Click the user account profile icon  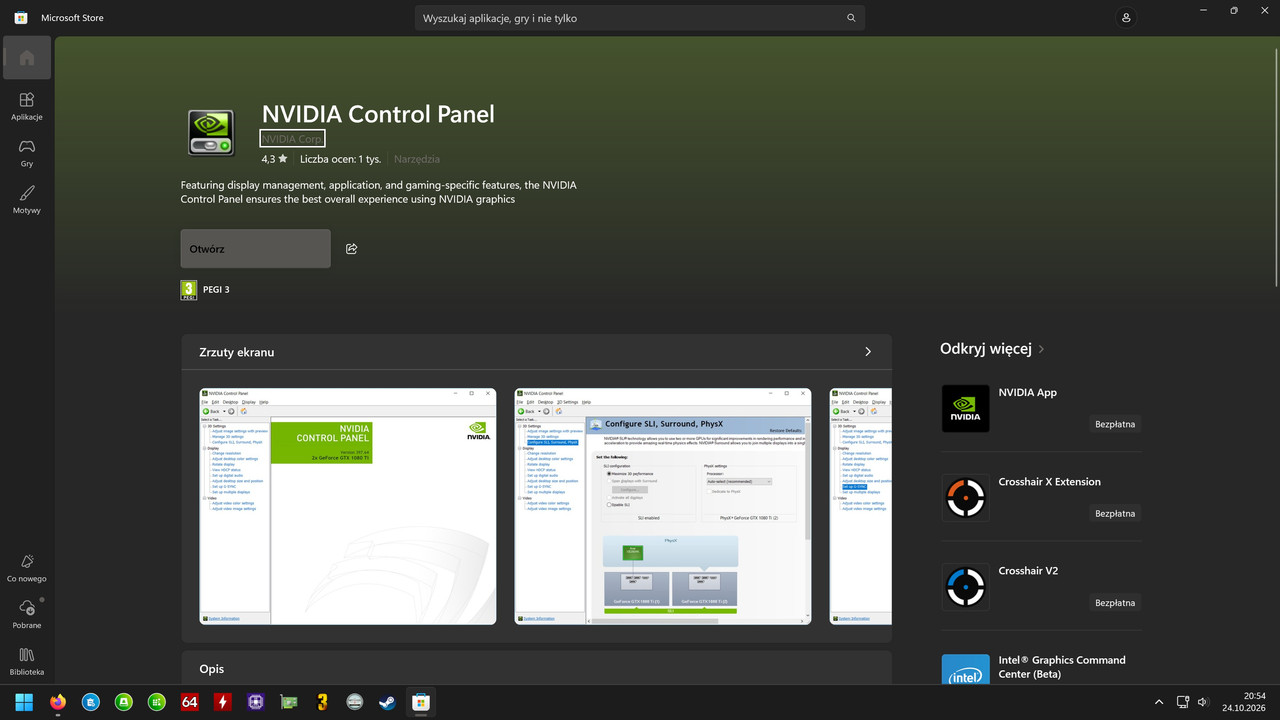1126,18
